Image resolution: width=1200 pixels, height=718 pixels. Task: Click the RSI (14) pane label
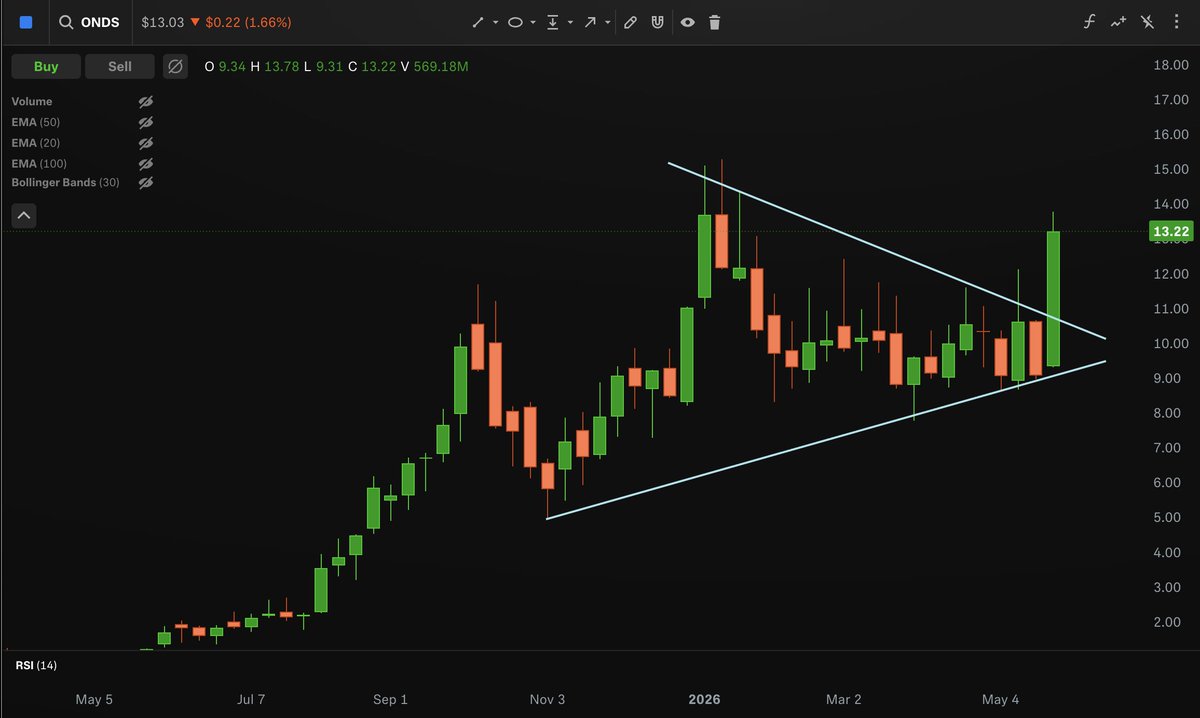[x=36, y=665]
